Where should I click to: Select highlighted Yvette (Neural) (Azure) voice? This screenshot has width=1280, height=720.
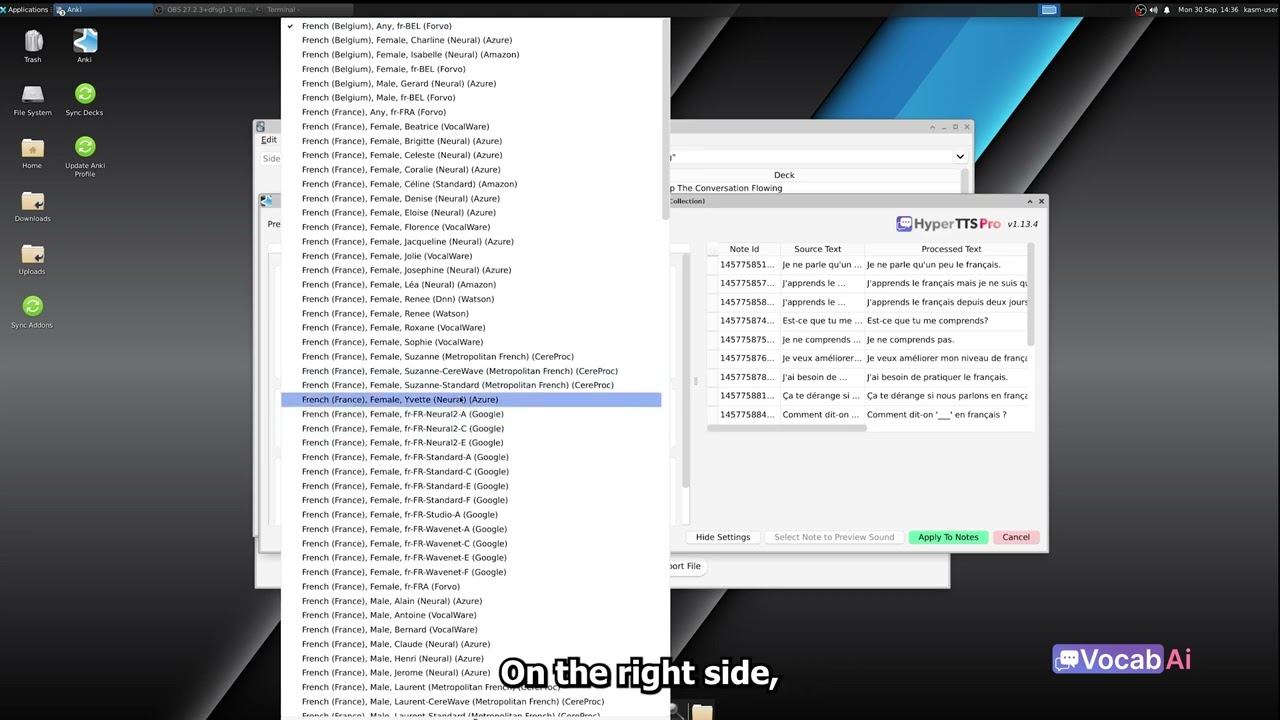click(471, 400)
